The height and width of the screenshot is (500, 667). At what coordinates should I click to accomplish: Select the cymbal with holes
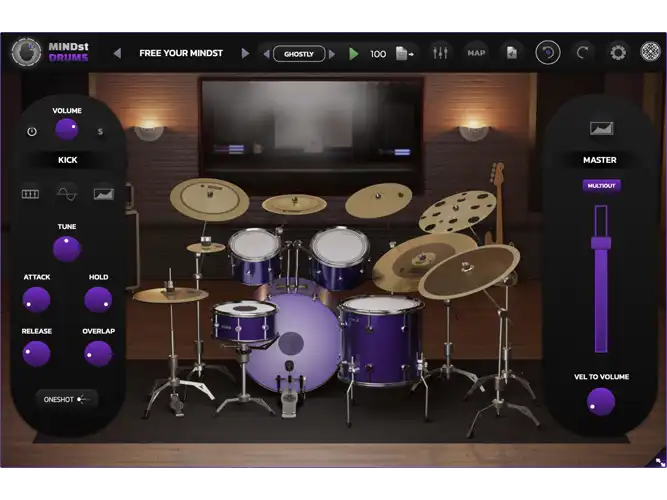[457, 211]
